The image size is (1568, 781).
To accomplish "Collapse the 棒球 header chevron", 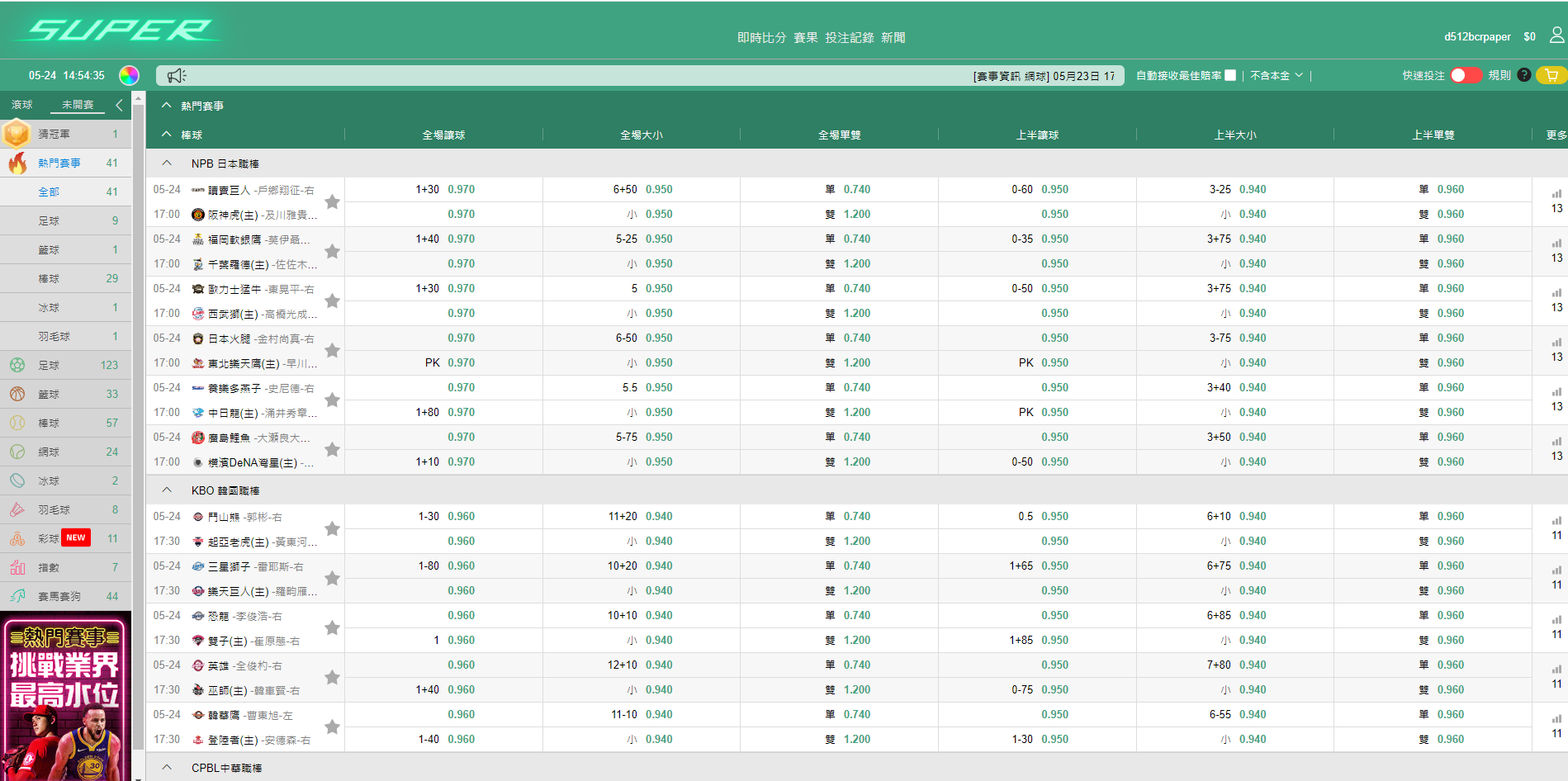I will pos(167,135).
